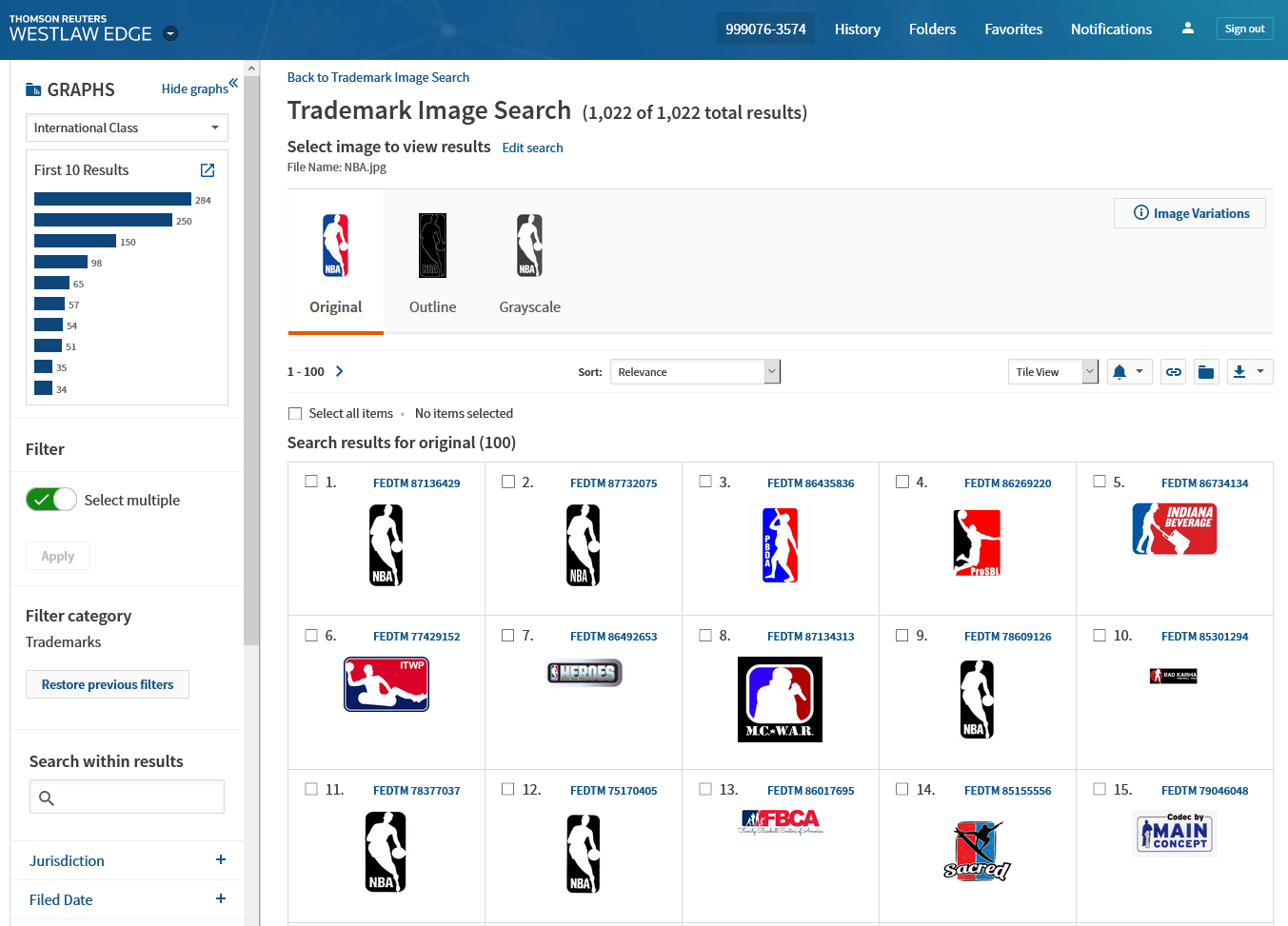Image resolution: width=1288 pixels, height=926 pixels.
Task: Open Sacred logo image in result 14
Action: coord(977,851)
